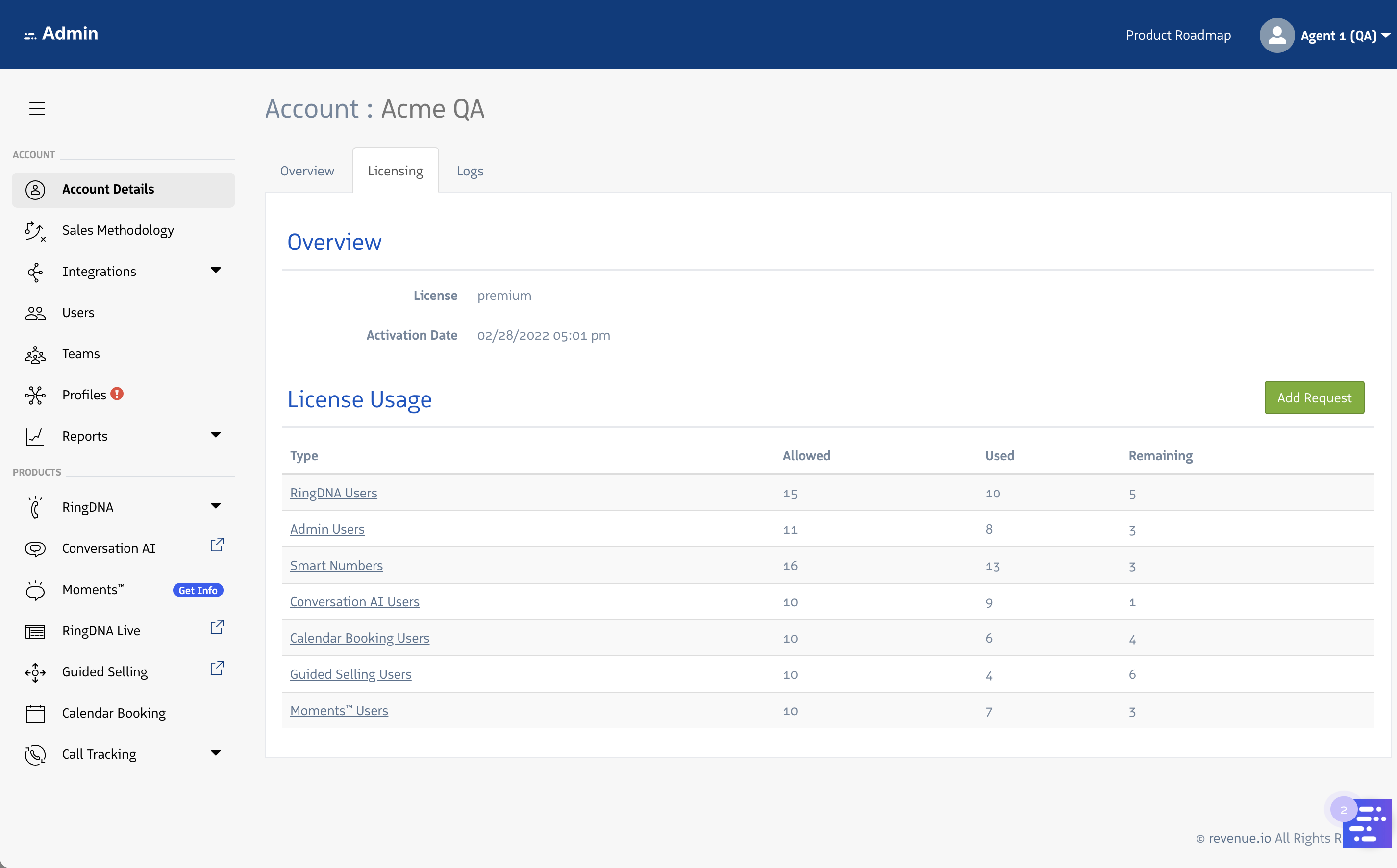1397x868 pixels.
Task: Open Guided Selling external link icon
Action: tap(216, 668)
